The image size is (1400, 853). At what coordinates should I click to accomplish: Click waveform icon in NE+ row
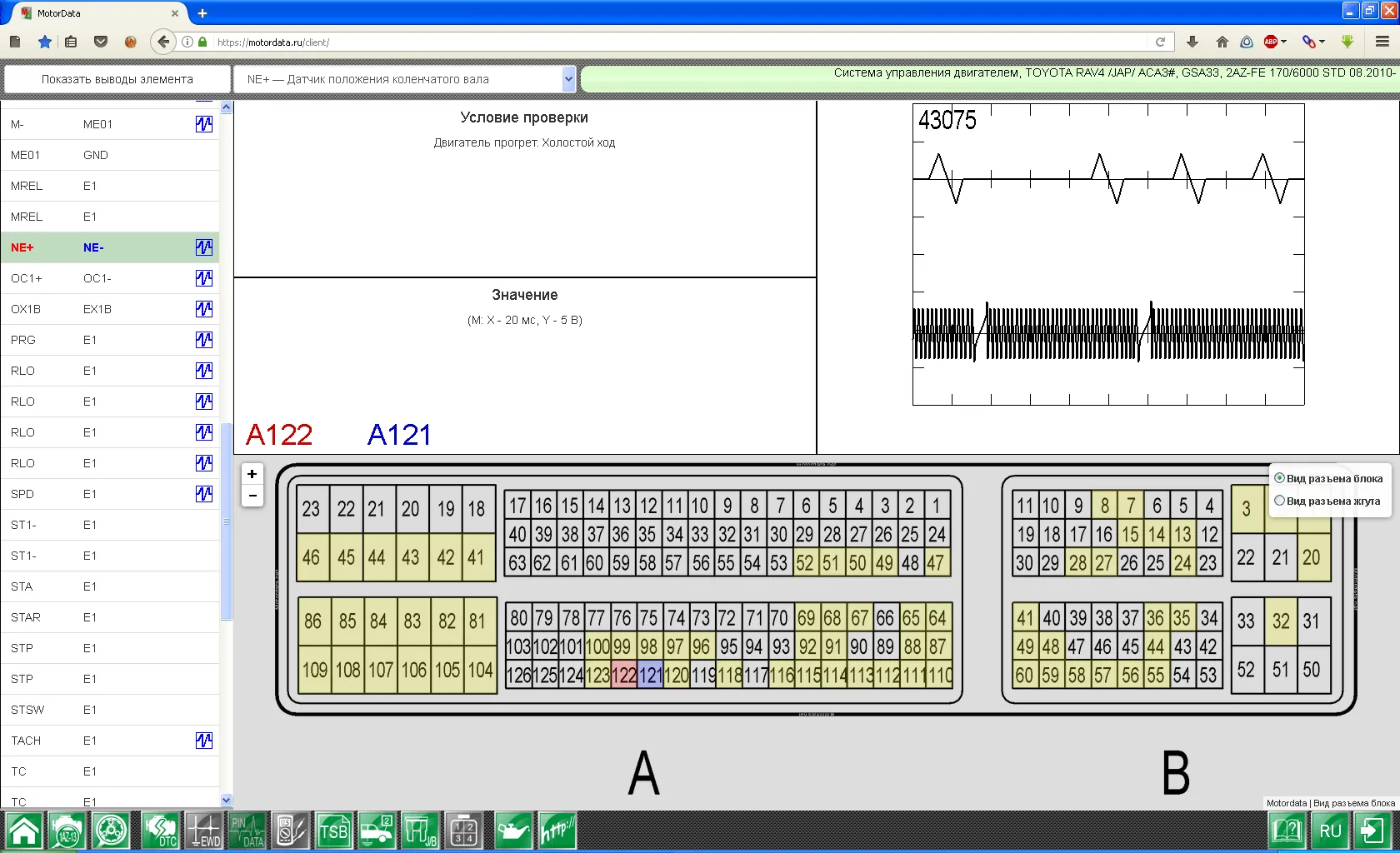click(x=204, y=247)
